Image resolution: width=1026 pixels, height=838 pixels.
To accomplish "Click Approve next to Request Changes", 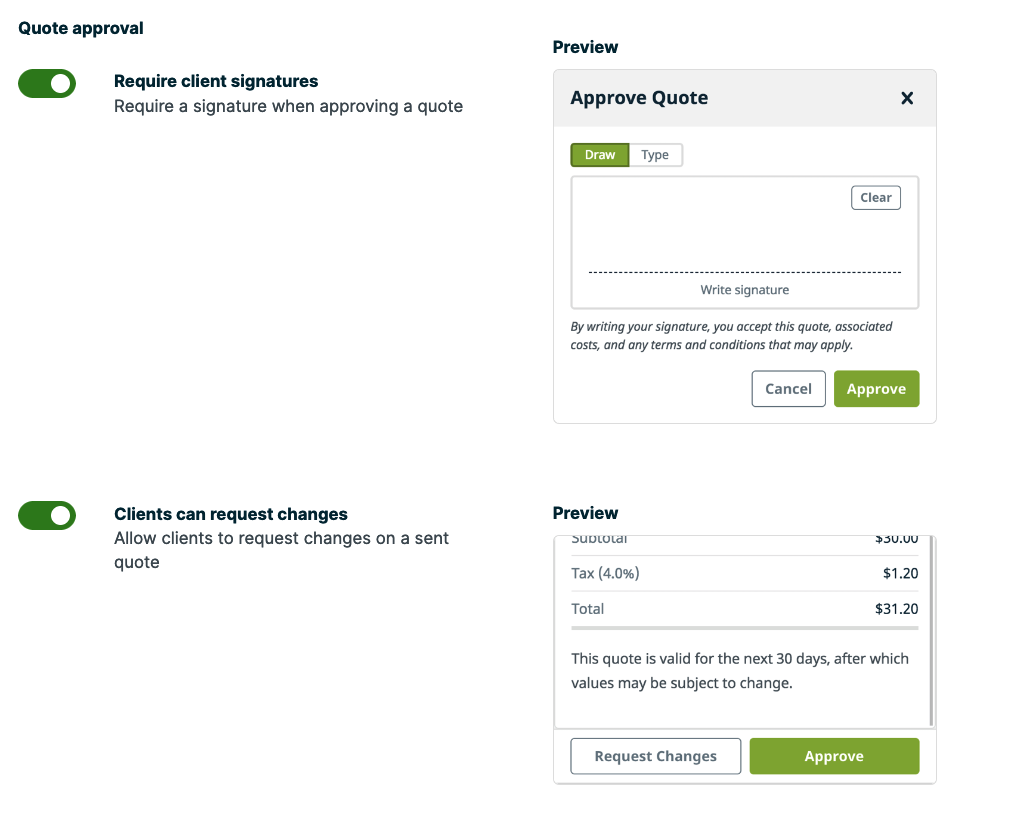I will point(834,756).
